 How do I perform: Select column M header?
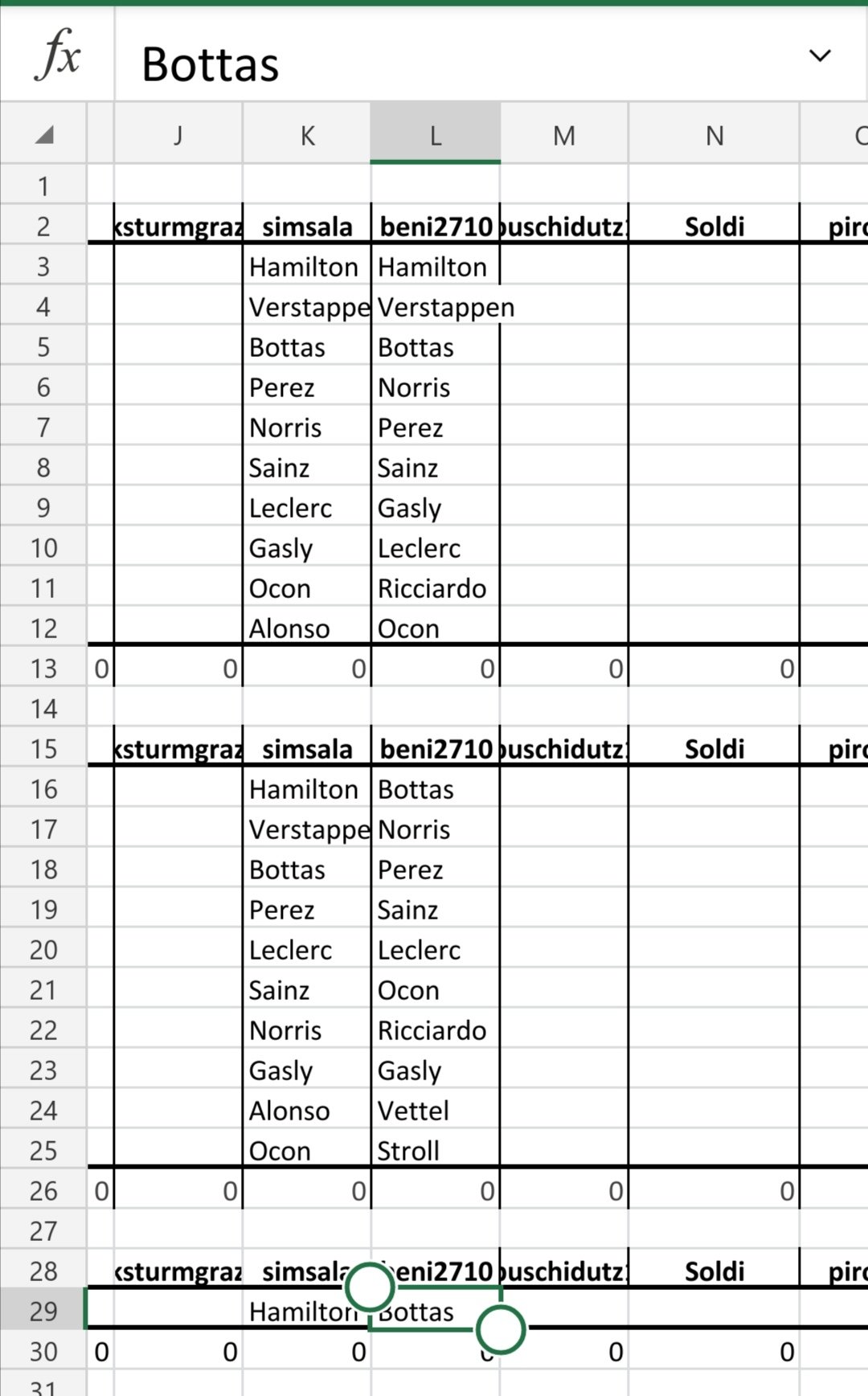click(x=563, y=135)
